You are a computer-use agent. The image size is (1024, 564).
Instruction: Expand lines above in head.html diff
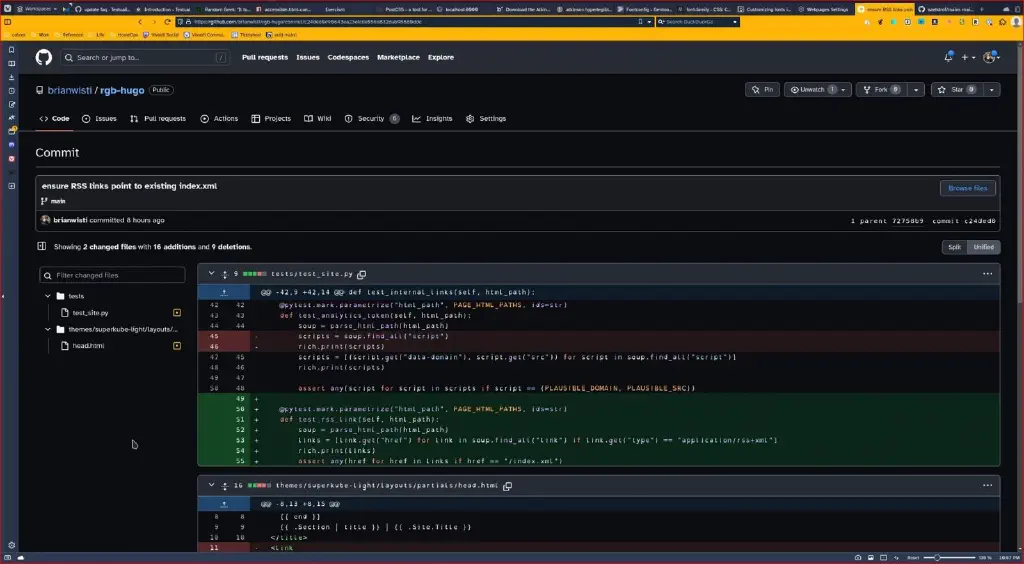[224, 504]
